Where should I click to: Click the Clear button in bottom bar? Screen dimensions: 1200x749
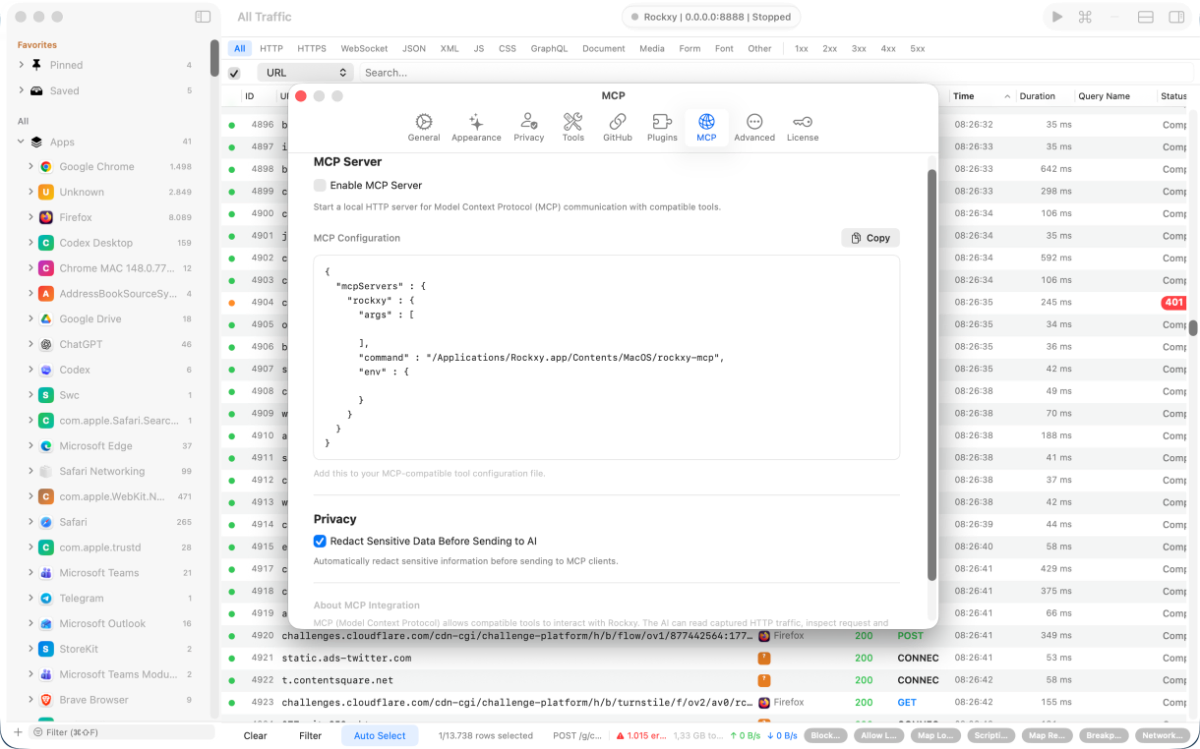(x=255, y=736)
